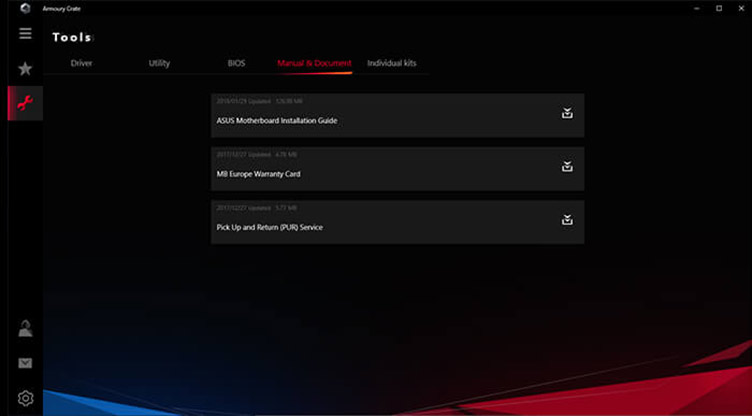Viewport: 752px width, 416px height.
Task: Open the hamburger menu in sidebar
Action: [25, 34]
